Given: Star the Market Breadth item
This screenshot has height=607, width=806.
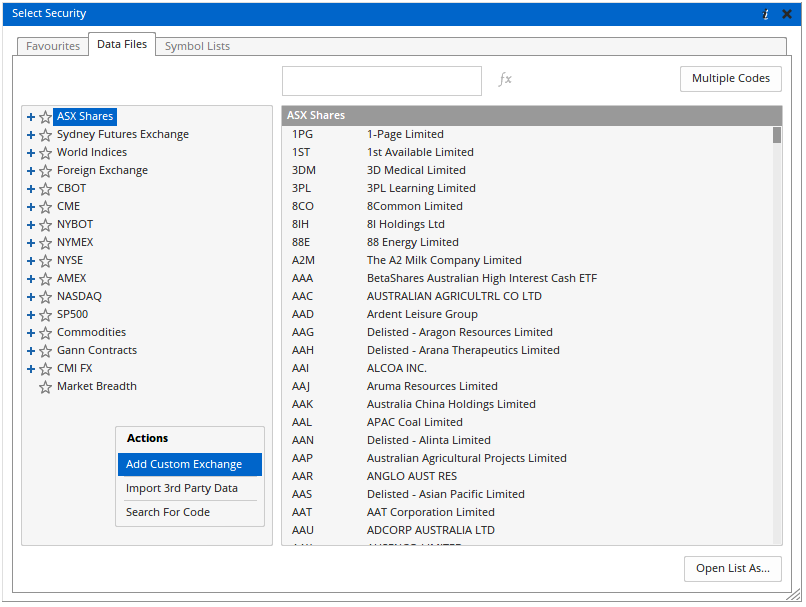Looking at the screenshot, I should click(45, 387).
